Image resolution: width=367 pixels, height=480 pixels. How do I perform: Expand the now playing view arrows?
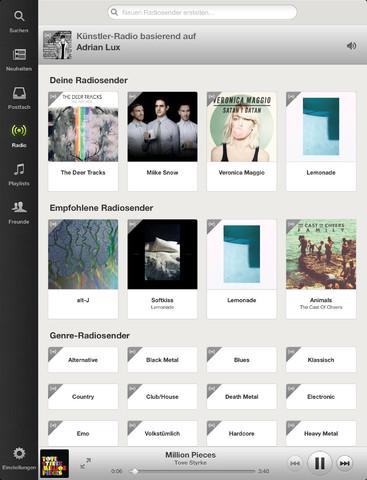85,464
